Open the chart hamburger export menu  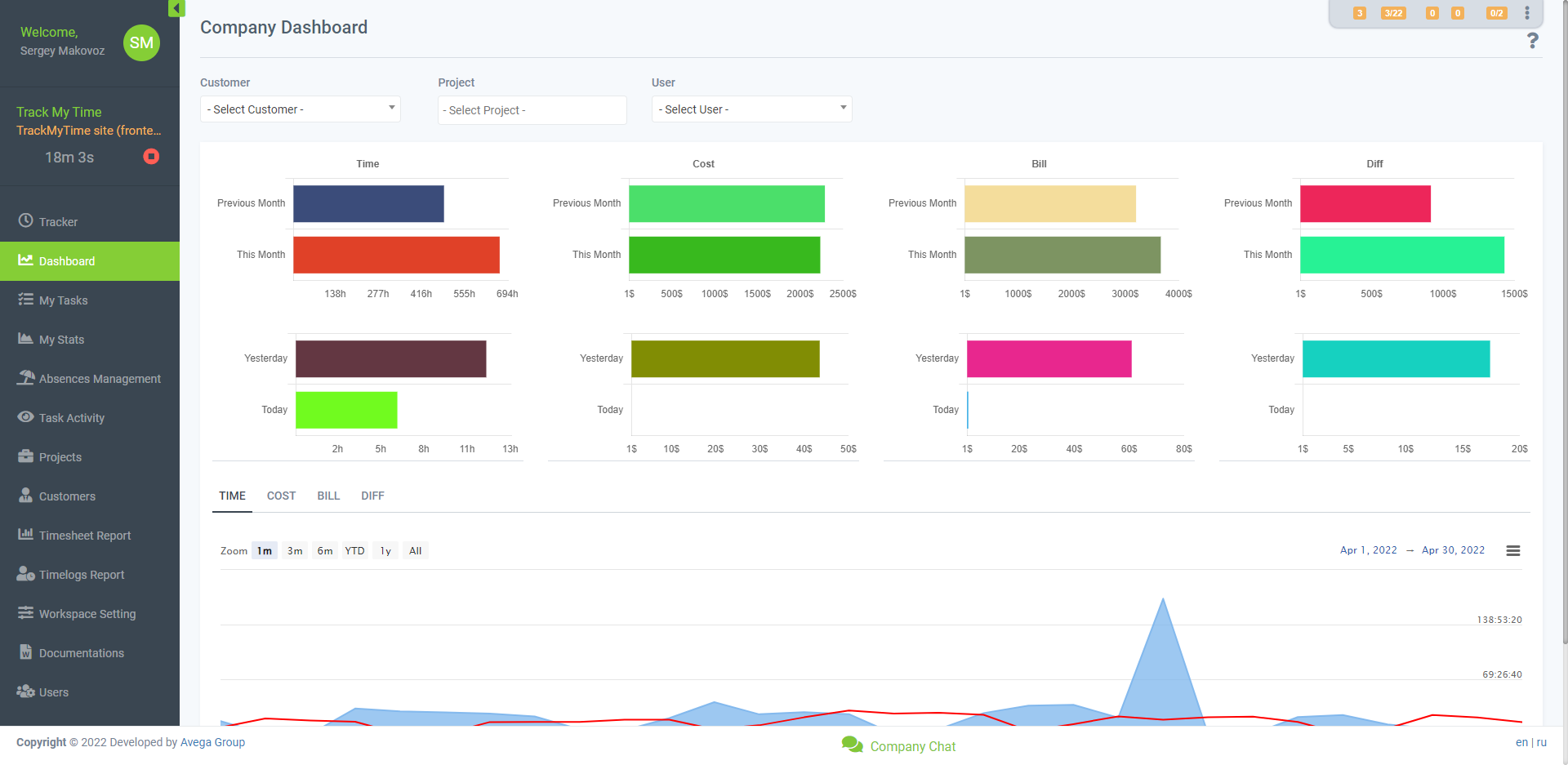pos(1512,551)
